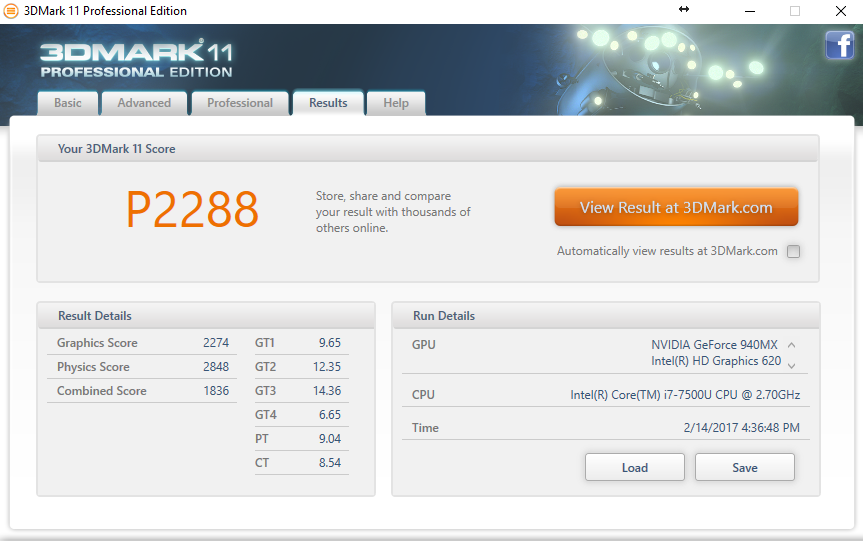Image resolution: width=863 pixels, height=541 pixels.
Task: Click View Result at 3DMark.com button
Action: [676, 207]
